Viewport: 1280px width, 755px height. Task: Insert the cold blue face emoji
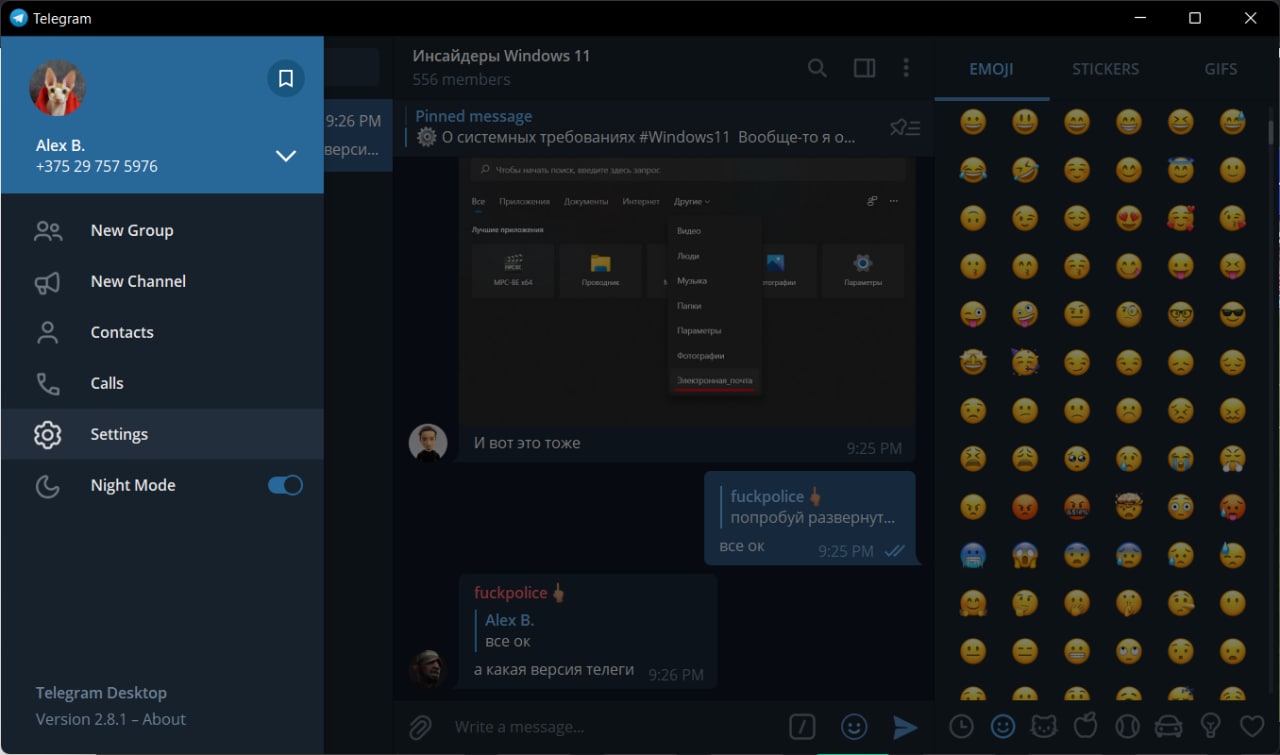[x=972, y=554]
